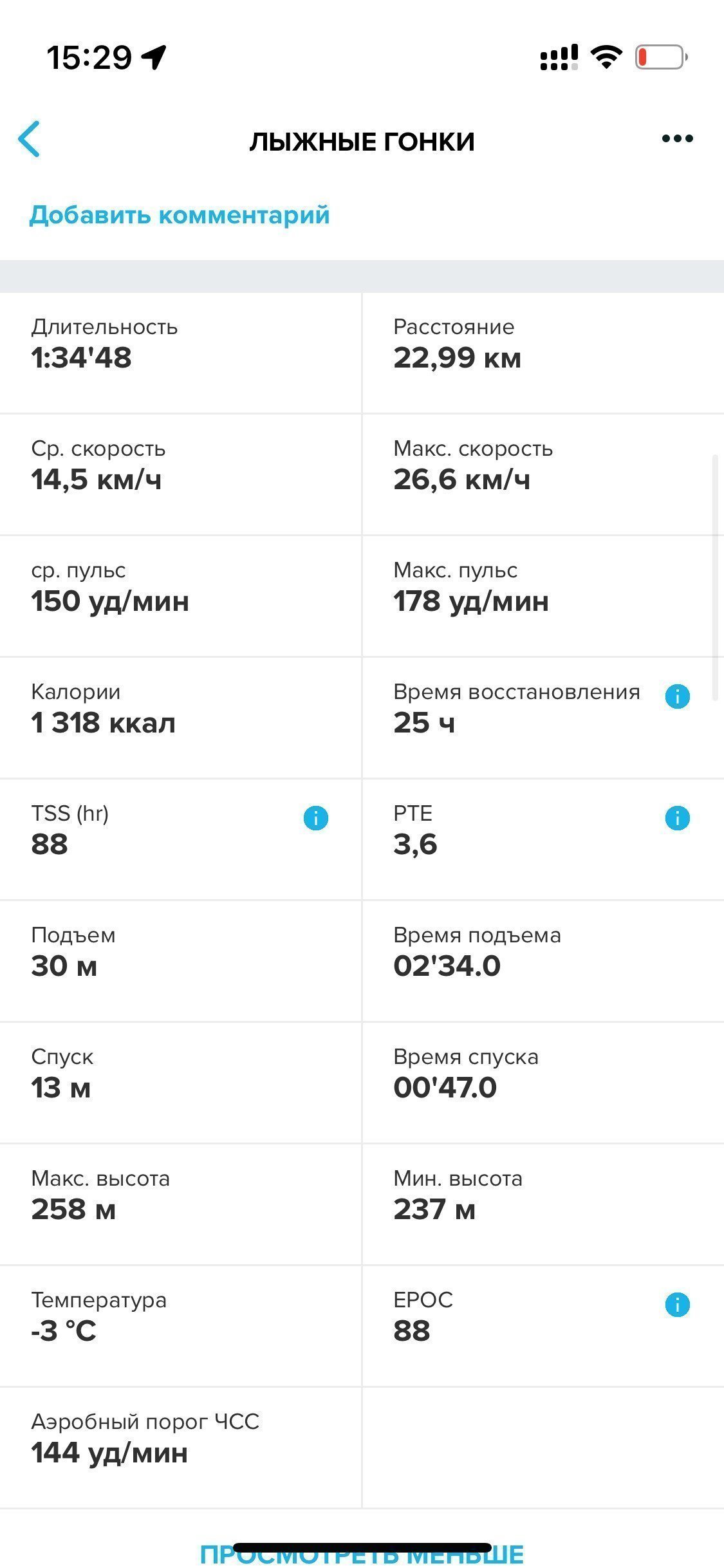Tap info icon beside TSS (hr)
The width and height of the screenshot is (724, 1568).
pos(315,817)
